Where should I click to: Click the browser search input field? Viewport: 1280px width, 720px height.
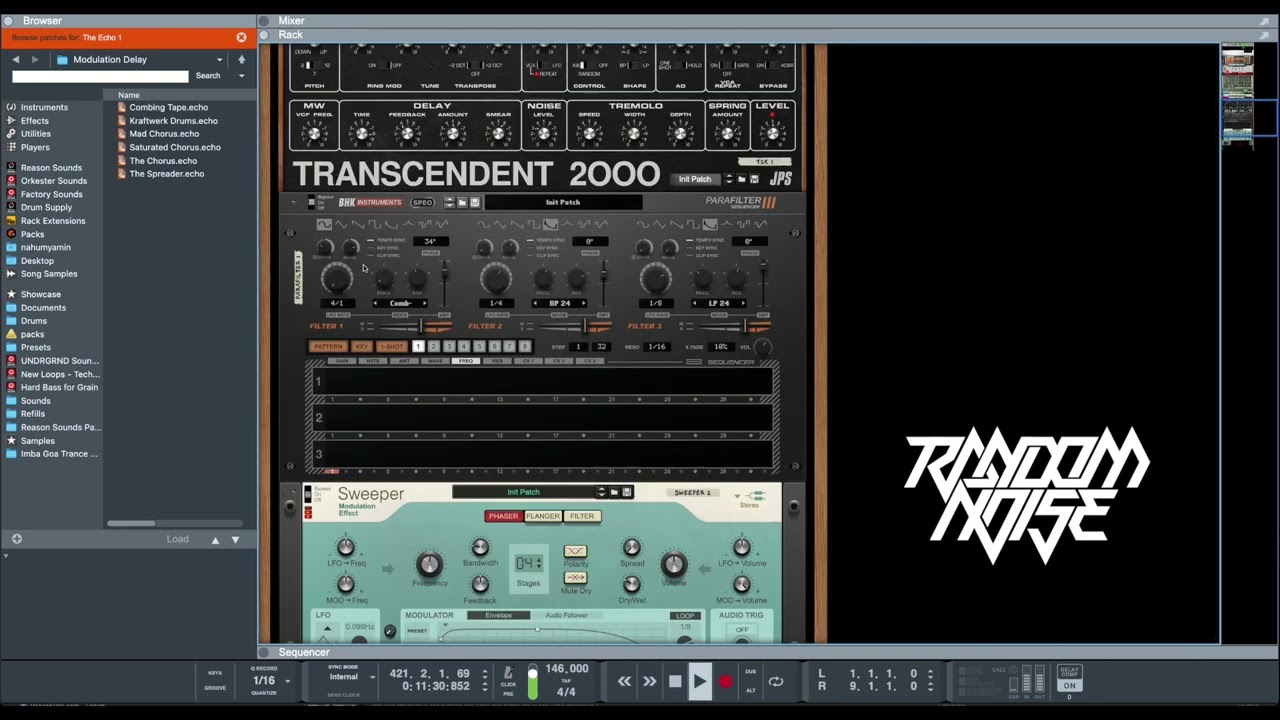pyautogui.click(x=100, y=76)
